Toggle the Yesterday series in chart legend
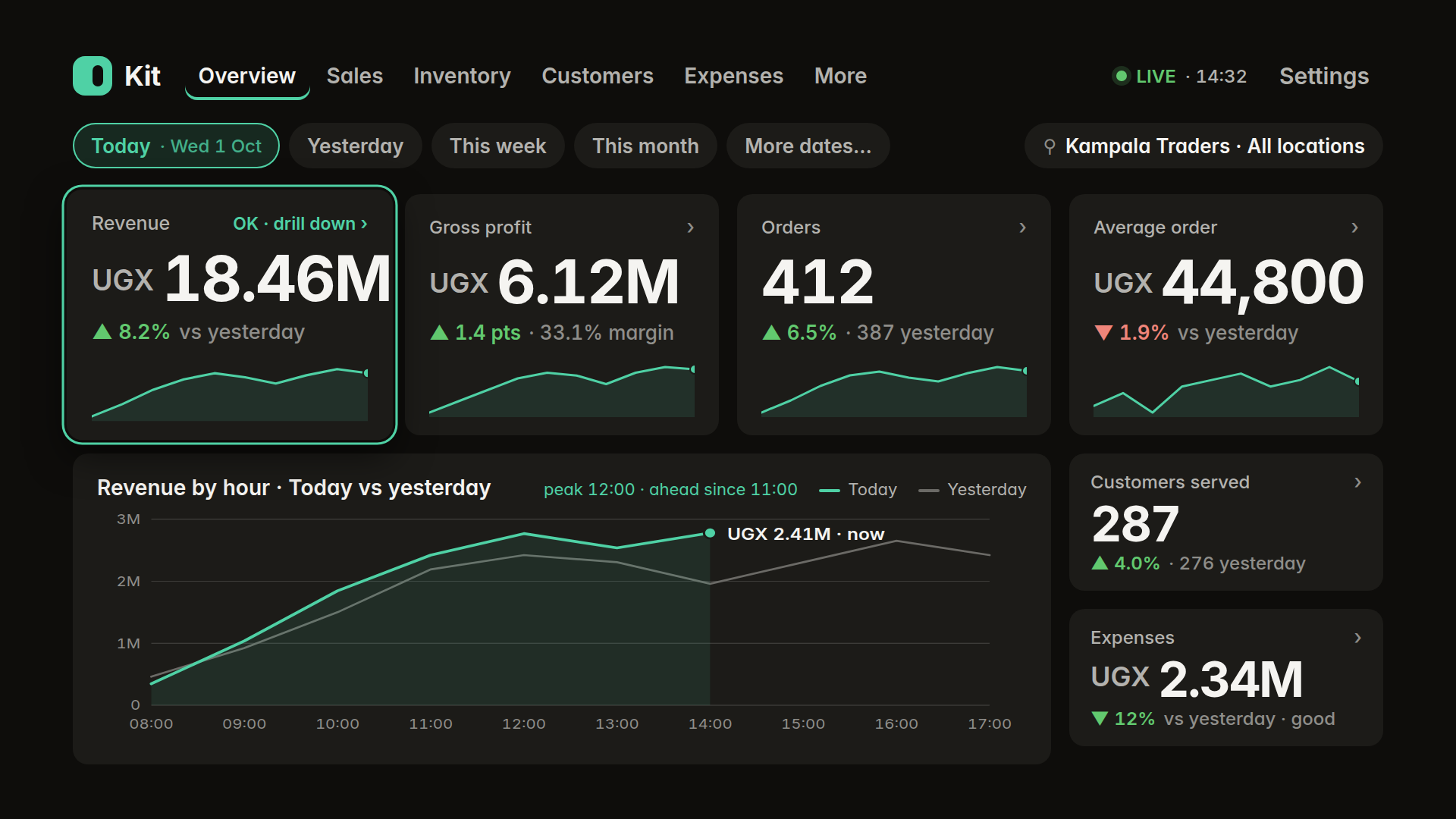The height and width of the screenshot is (819, 1456). tap(972, 490)
